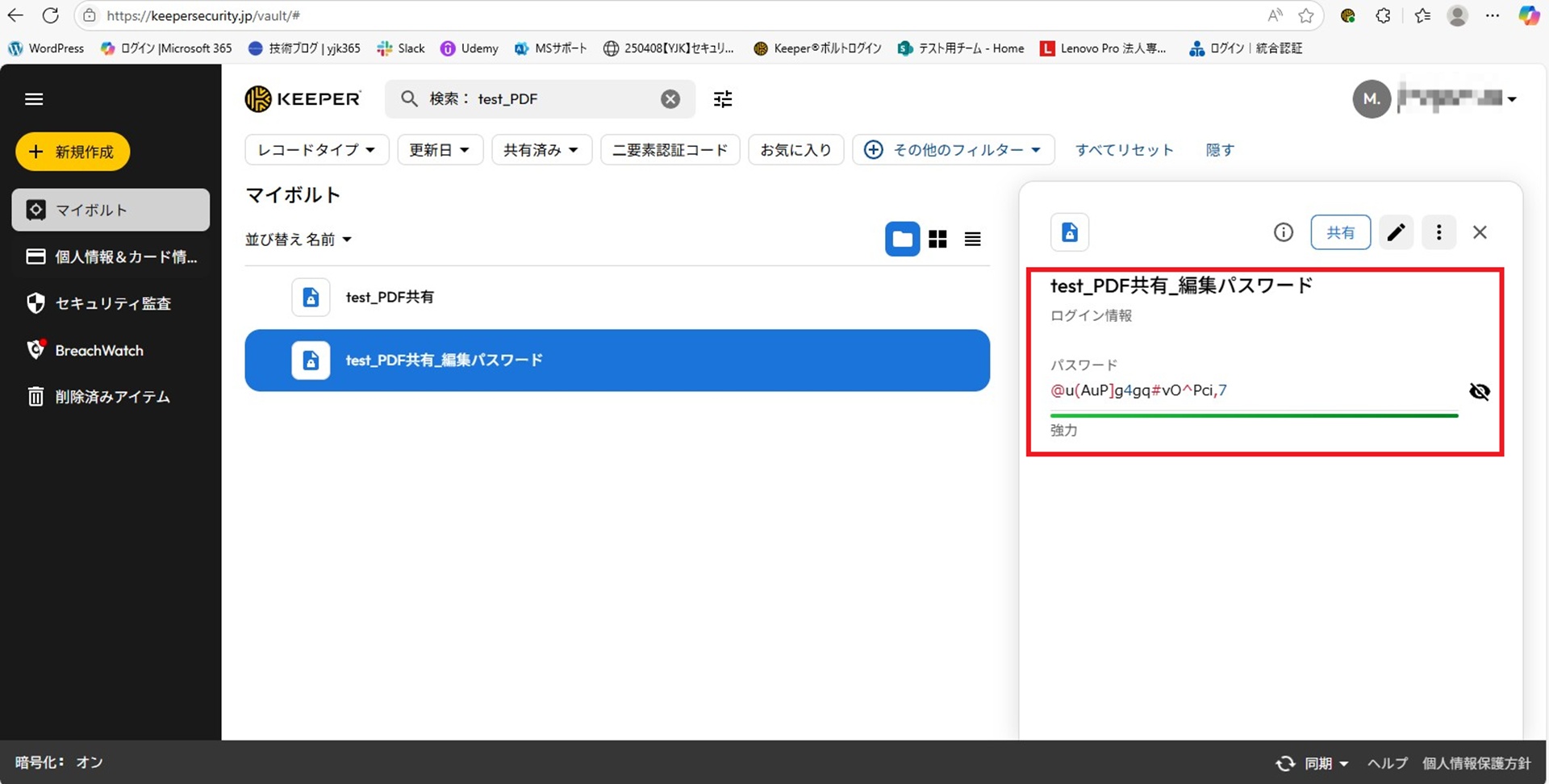Click the reset all filters link (すべてリセット)

point(1124,150)
